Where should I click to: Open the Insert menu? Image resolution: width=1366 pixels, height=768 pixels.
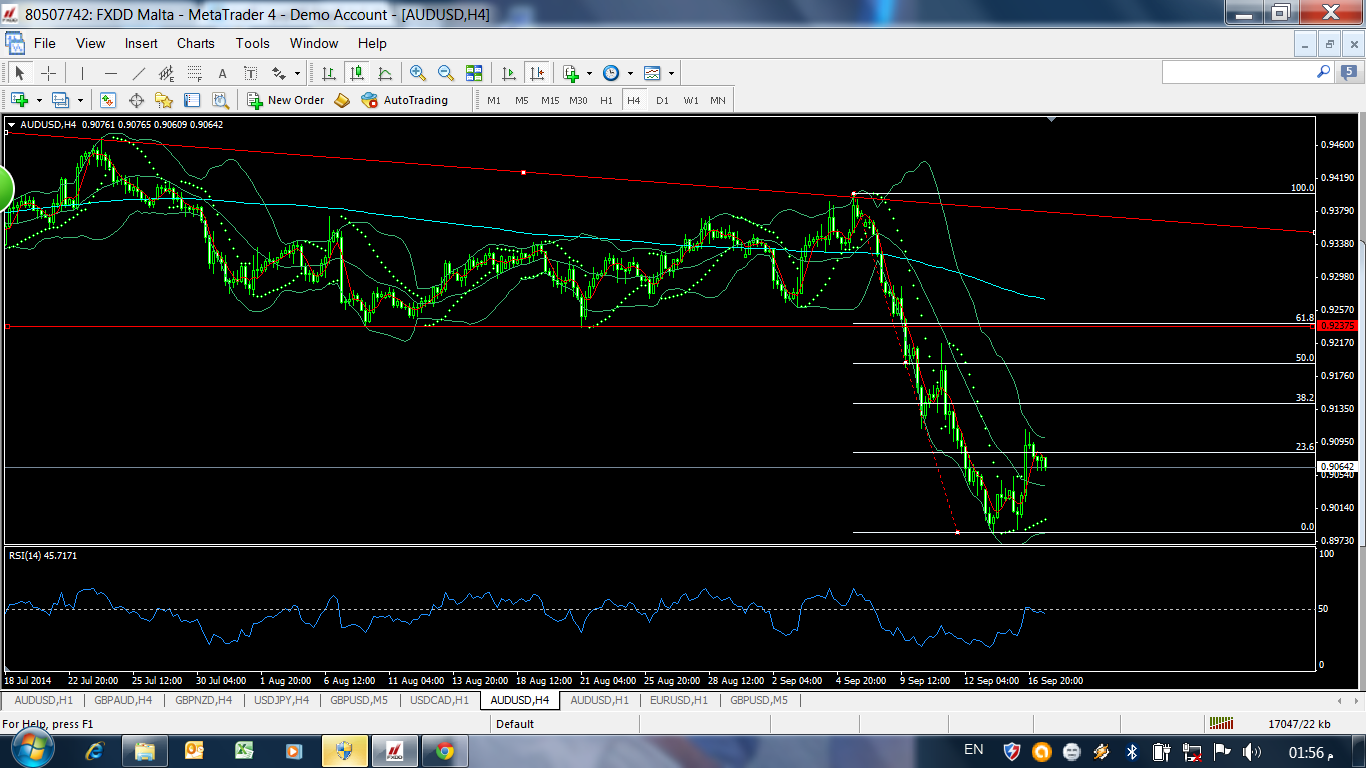[x=141, y=43]
